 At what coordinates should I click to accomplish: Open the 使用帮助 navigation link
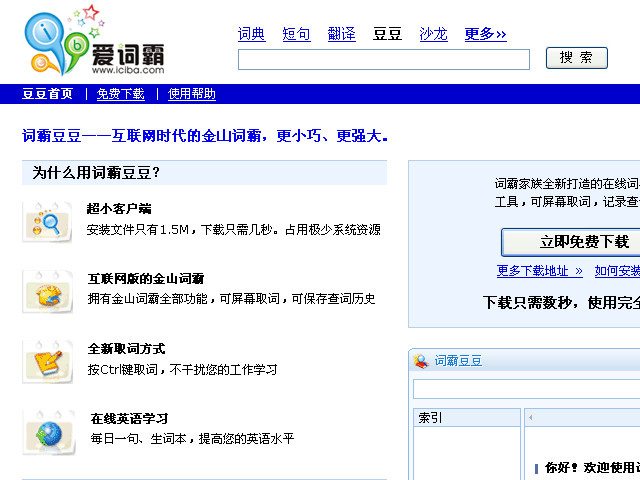tap(191, 94)
